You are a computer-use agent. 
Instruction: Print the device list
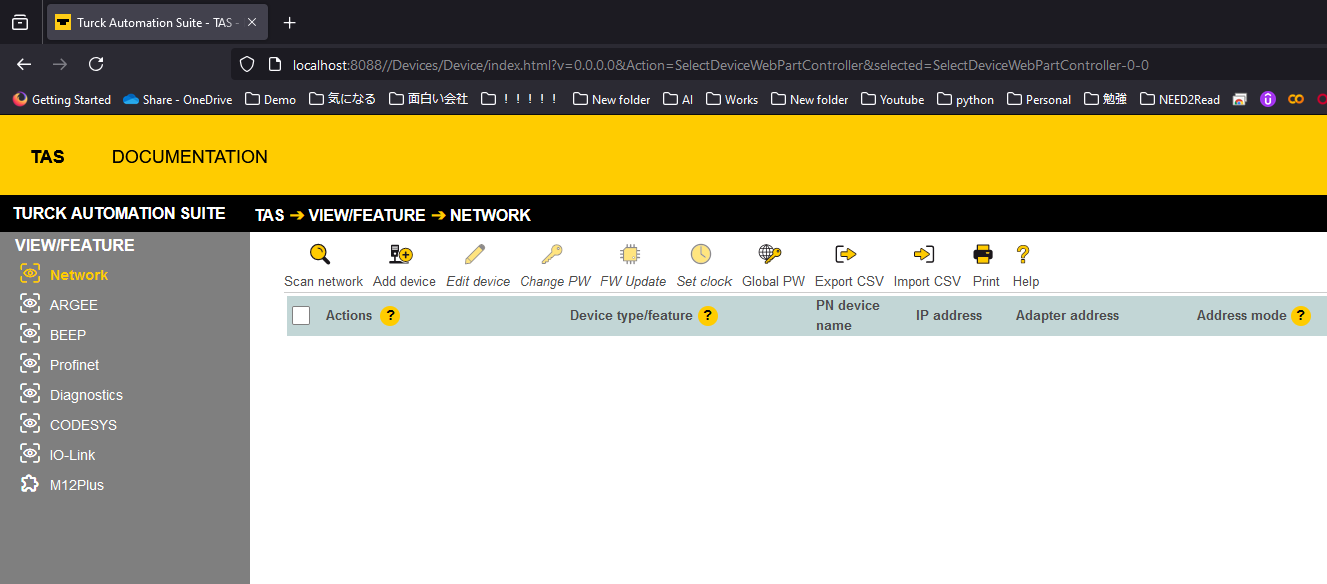985,266
